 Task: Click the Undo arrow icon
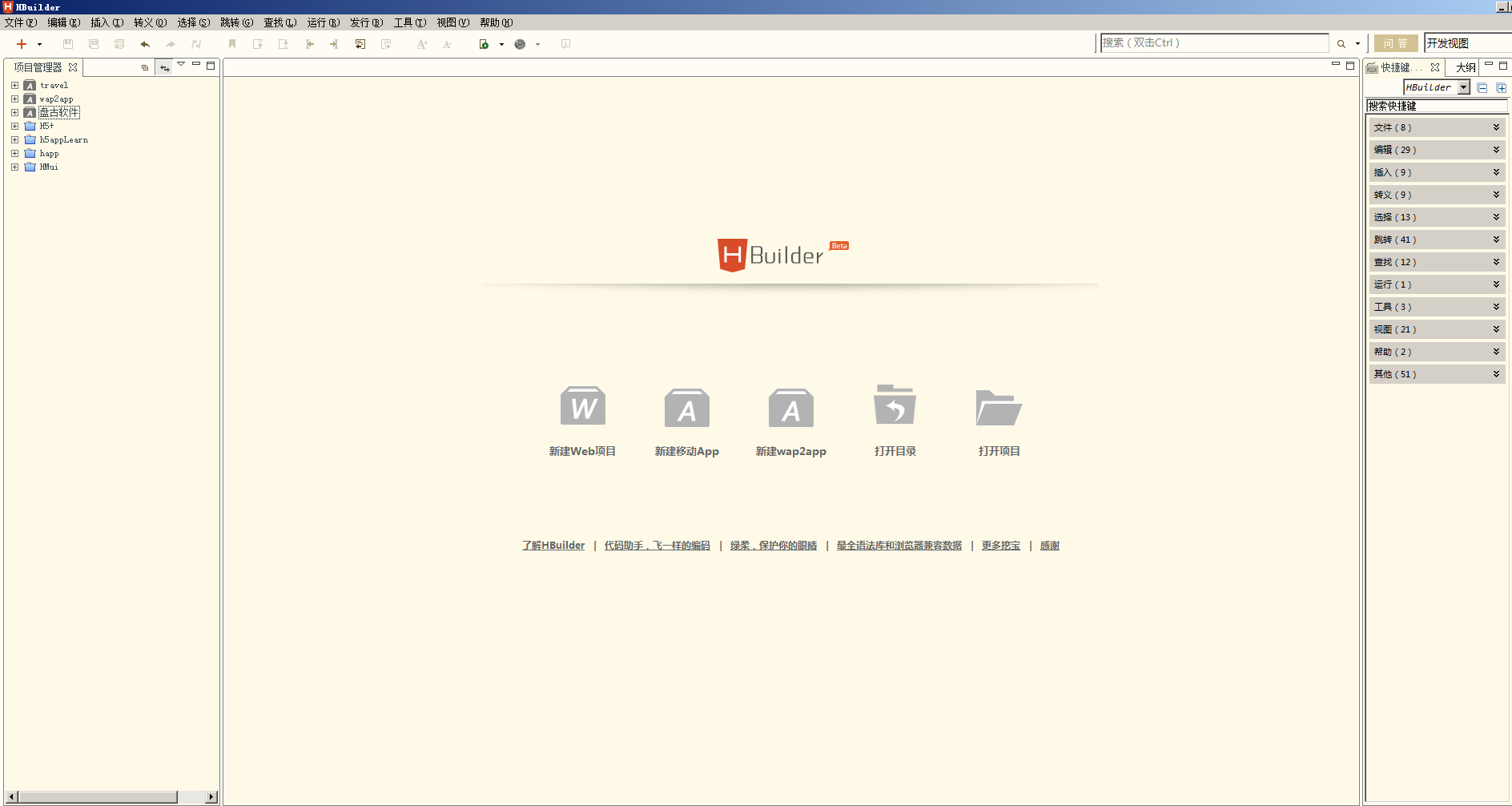click(x=145, y=44)
